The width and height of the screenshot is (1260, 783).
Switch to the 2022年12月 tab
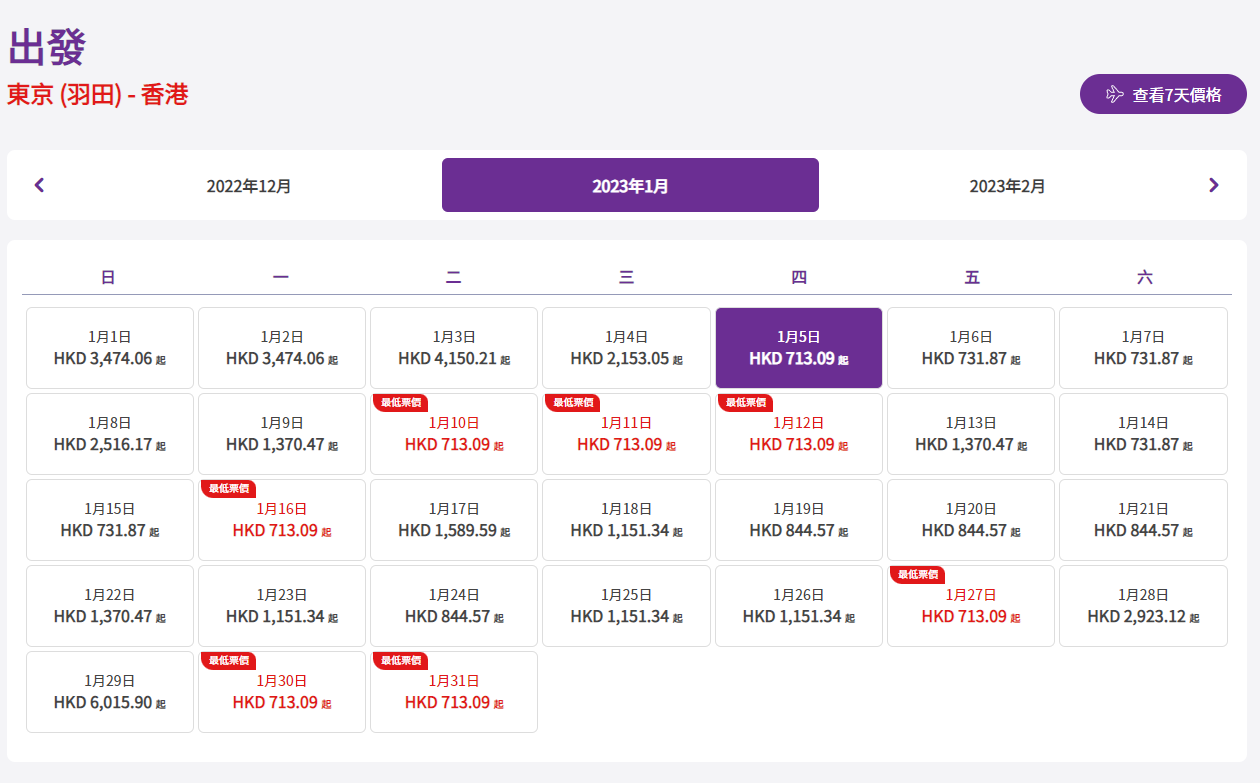pos(249,186)
